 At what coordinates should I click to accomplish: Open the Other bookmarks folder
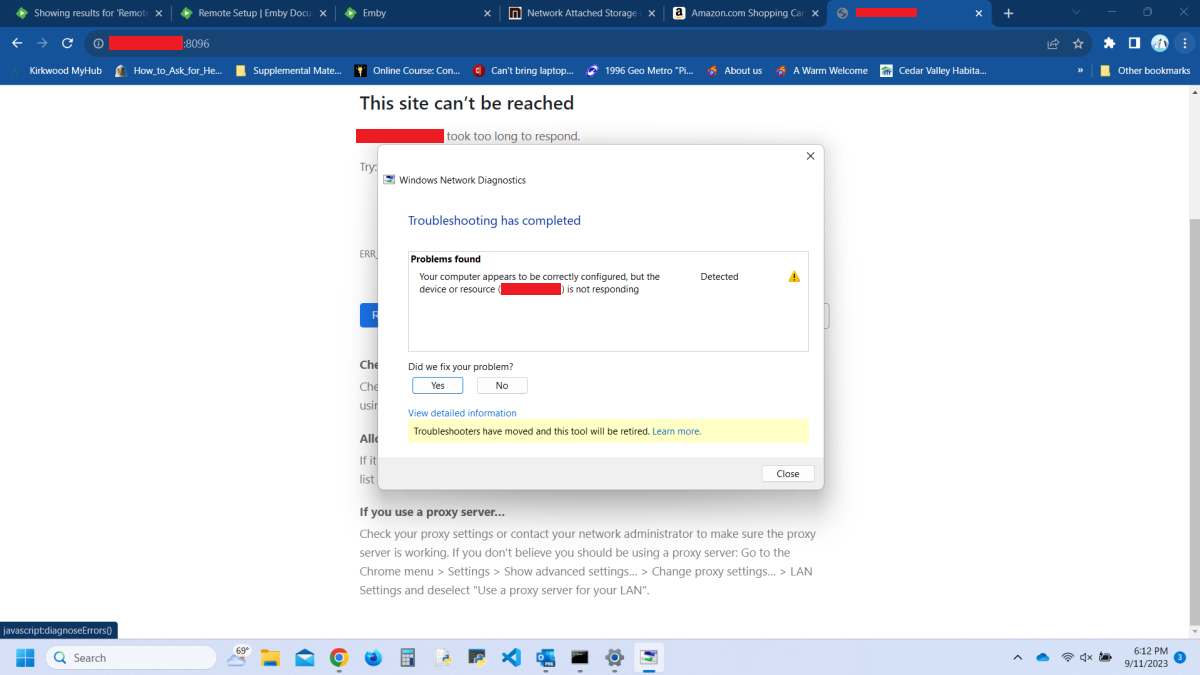[x=1145, y=71]
